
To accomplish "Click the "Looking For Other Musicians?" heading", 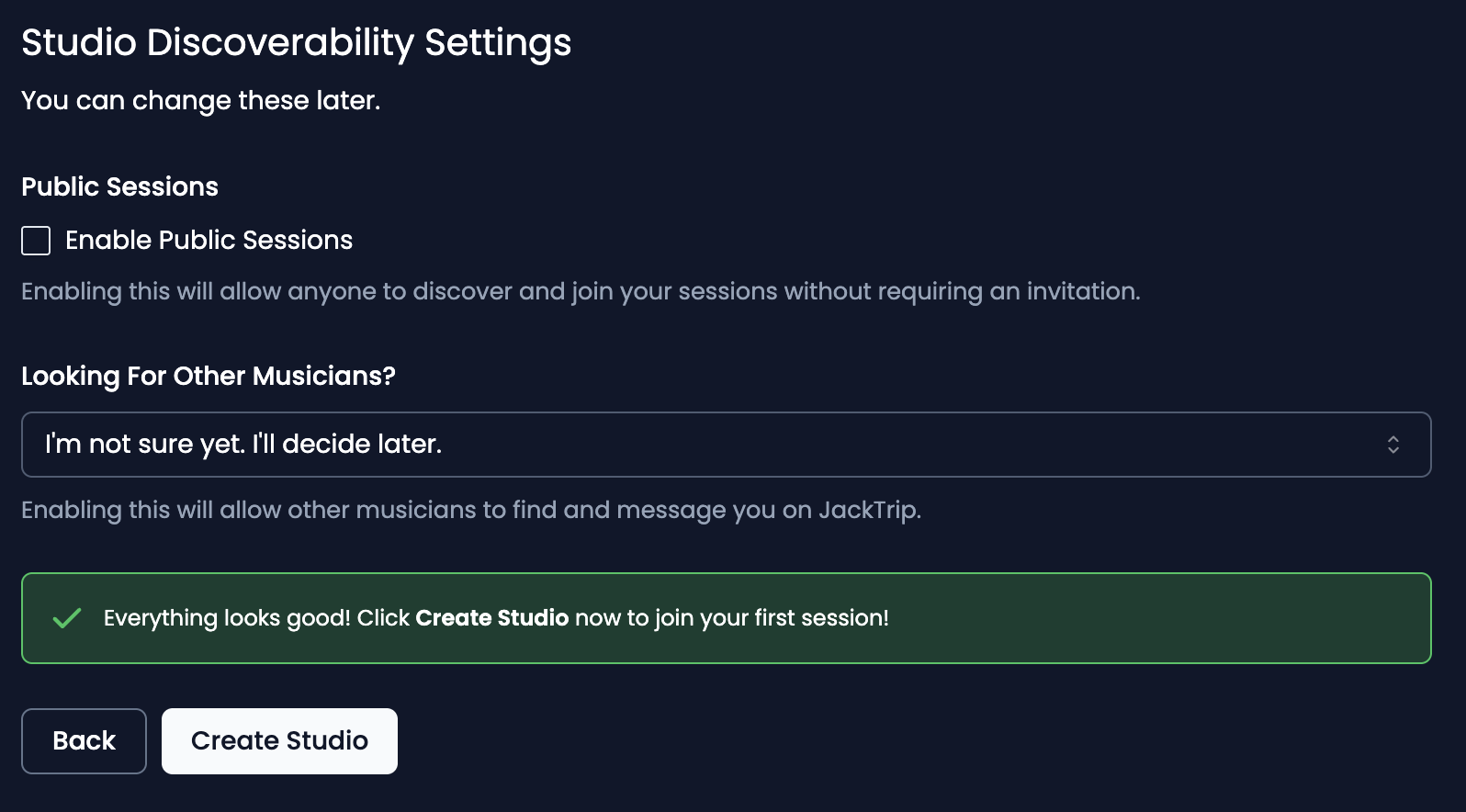I will (x=208, y=376).
